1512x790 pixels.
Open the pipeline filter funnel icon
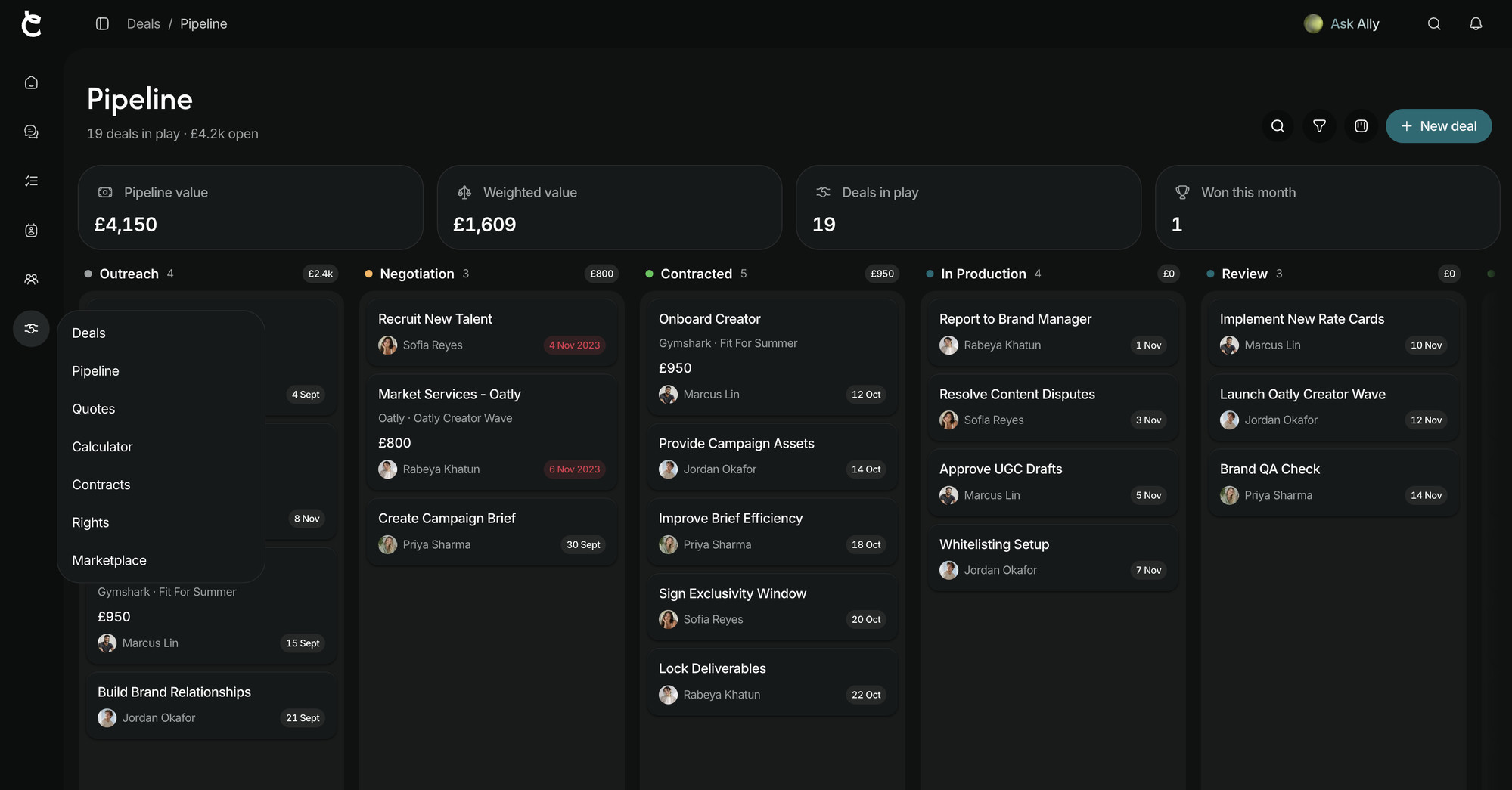pyautogui.click(x=1319, y=126)
